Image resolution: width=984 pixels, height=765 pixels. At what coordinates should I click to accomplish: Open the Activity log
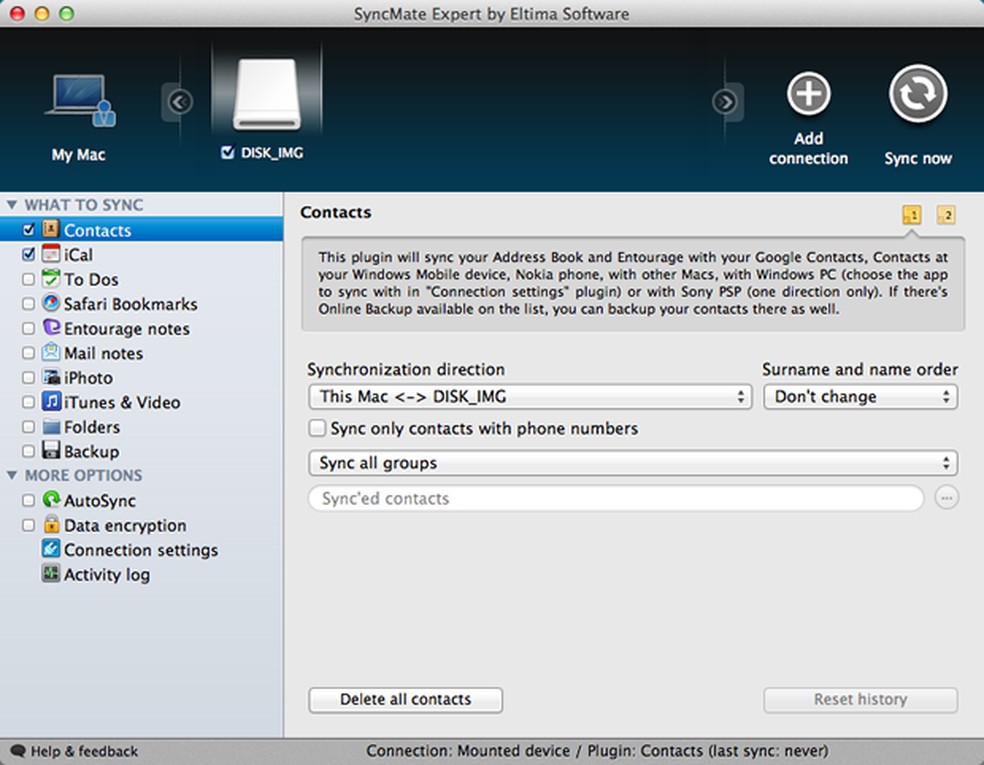coord(106,575)
